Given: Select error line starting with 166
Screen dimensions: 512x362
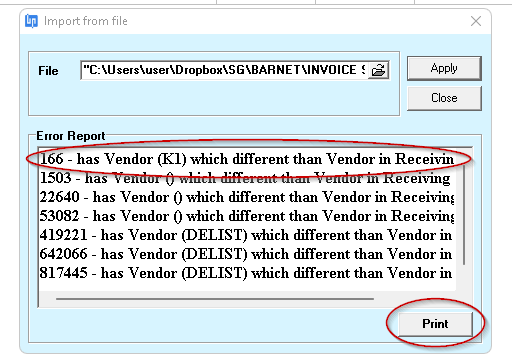Looking at the screenshot, I should pos(247,159).
